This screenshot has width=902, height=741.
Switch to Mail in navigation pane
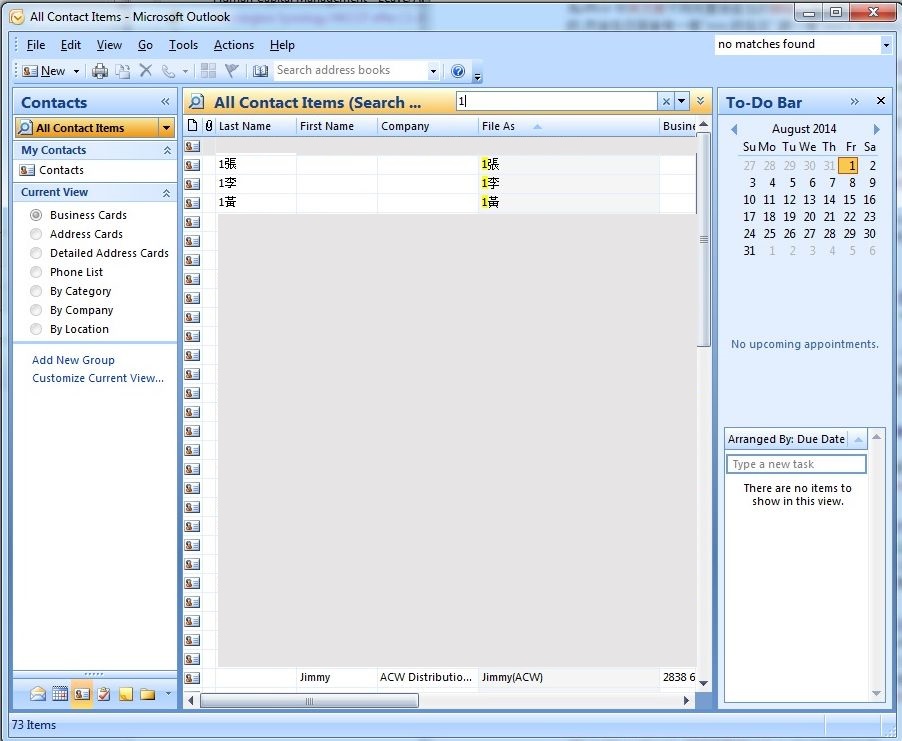pos(38,694)
